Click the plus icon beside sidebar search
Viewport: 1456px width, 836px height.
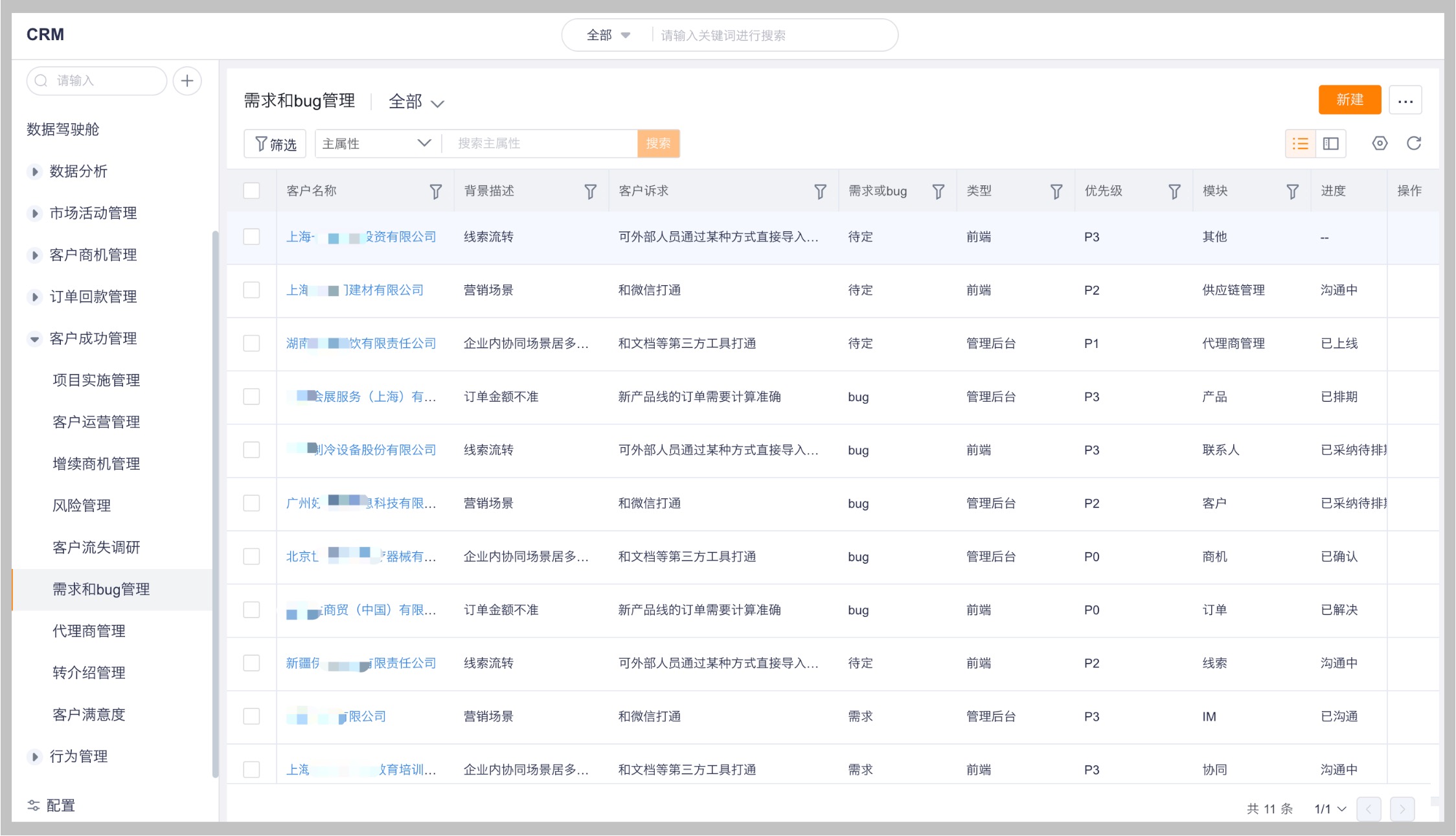click(x=187, y=81)
